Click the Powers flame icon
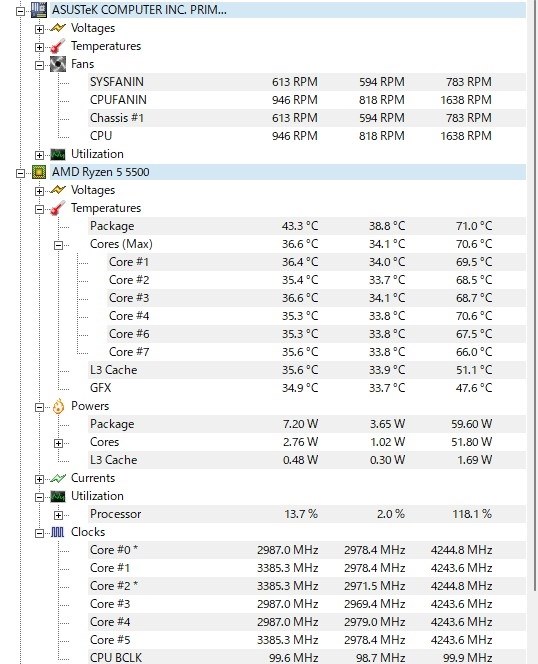Screen dimensions: 538x664 coord(58,406)
